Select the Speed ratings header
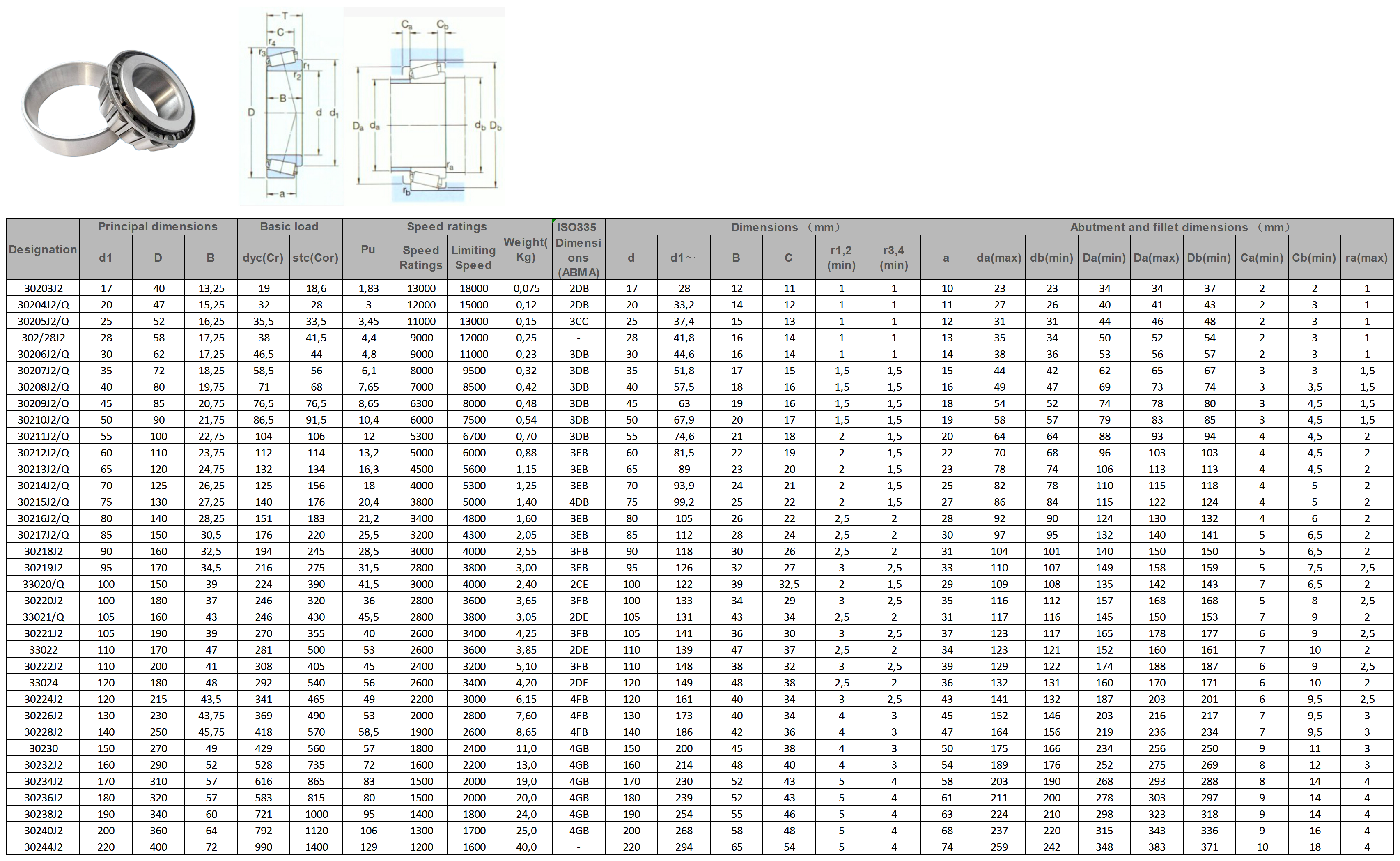 447,227
